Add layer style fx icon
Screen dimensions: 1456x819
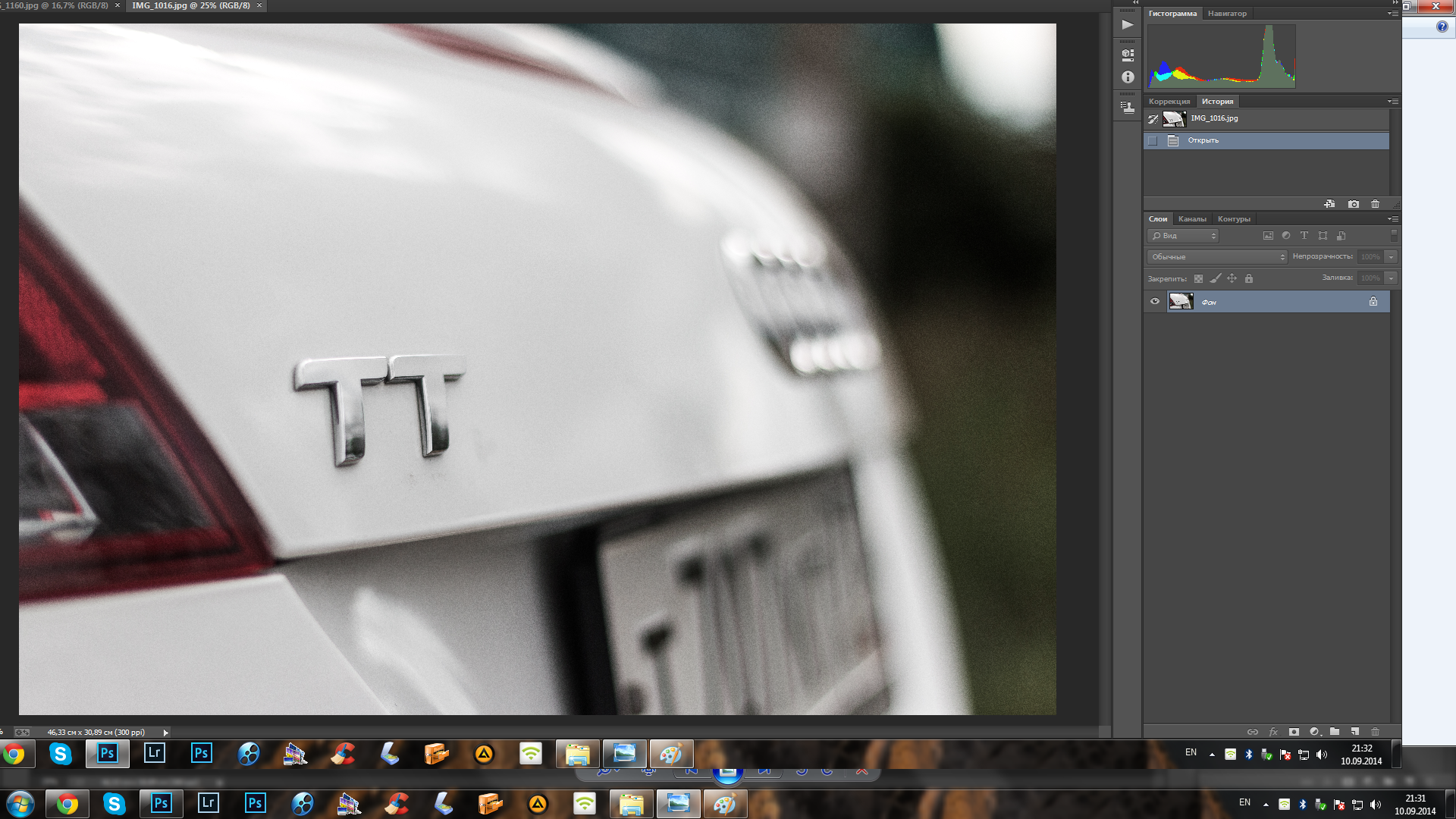point(1273,732)
